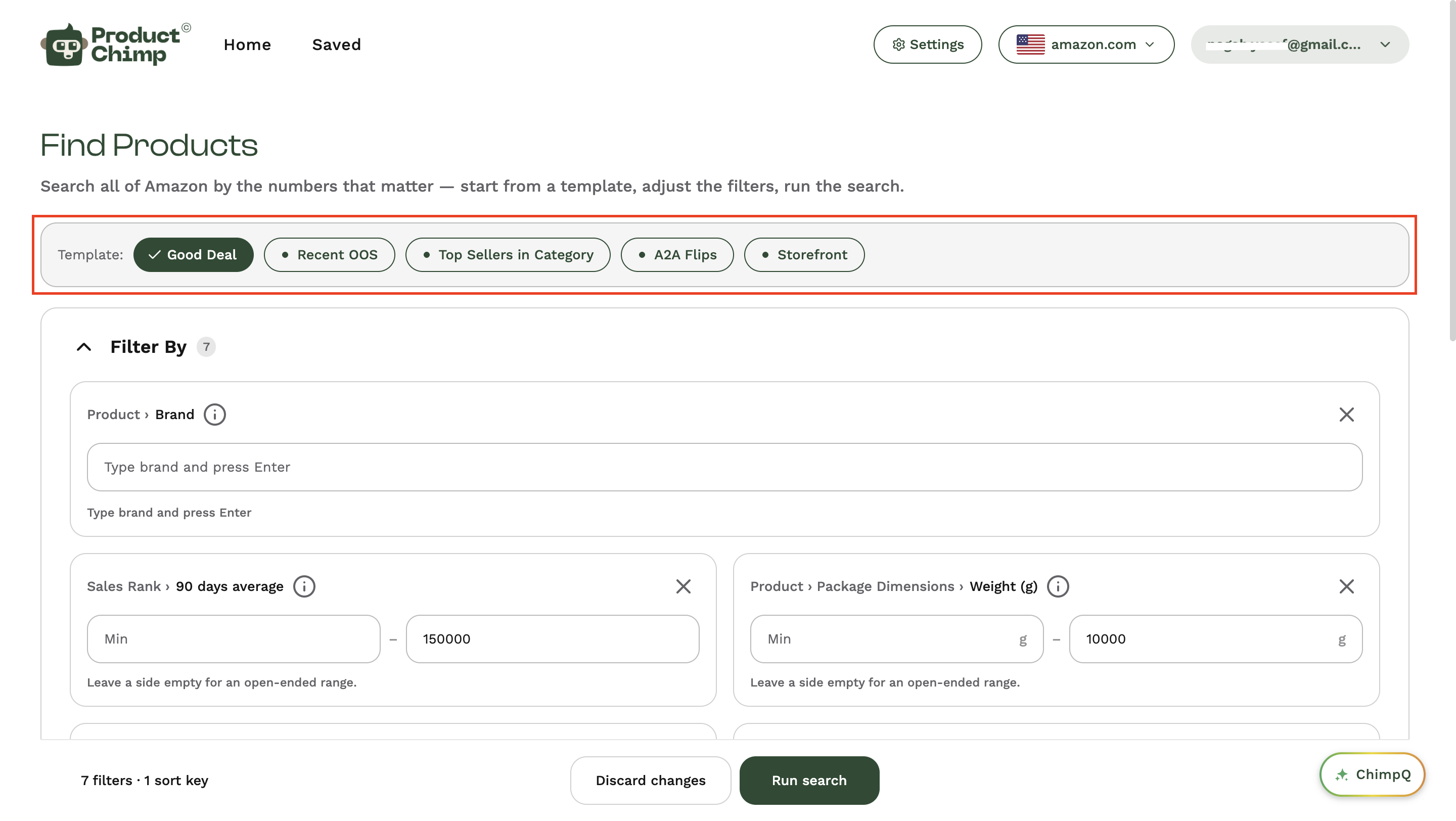Click the page vertical scrollbar

click(1452, 171)
